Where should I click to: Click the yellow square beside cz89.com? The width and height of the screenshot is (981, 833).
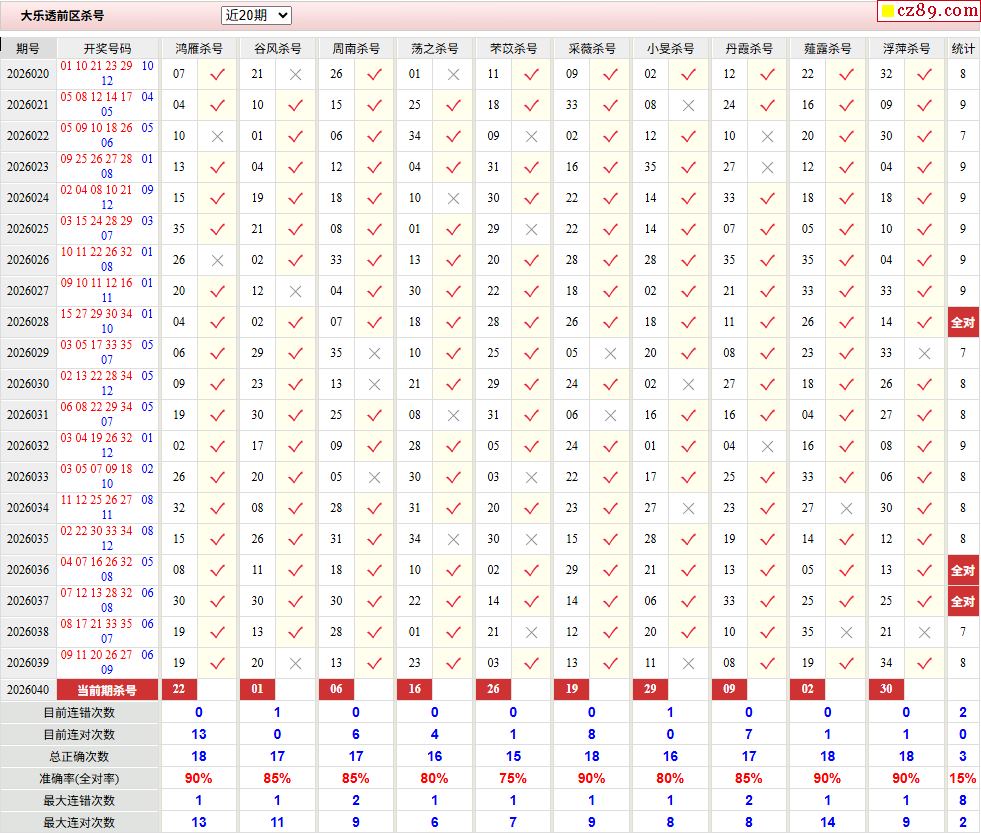pyautogui.click(x=886, y=12)
